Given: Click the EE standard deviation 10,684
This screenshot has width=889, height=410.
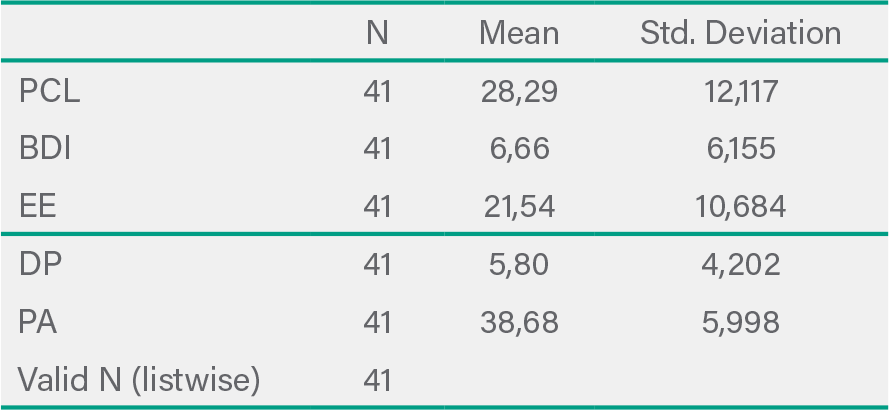Looking at the screenshot, I should [741, 207].
